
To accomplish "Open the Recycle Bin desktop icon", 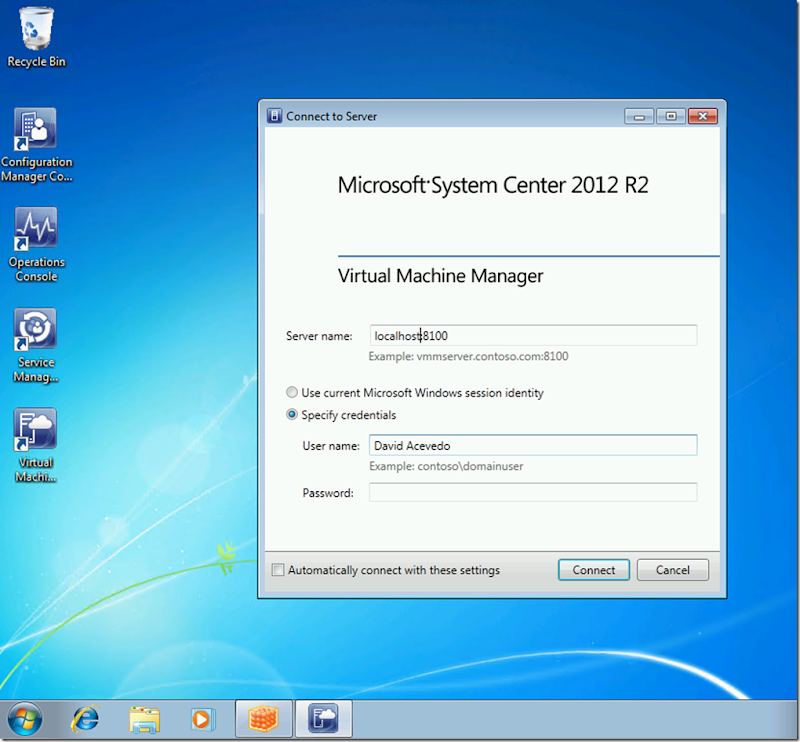I will pos(36,38).
